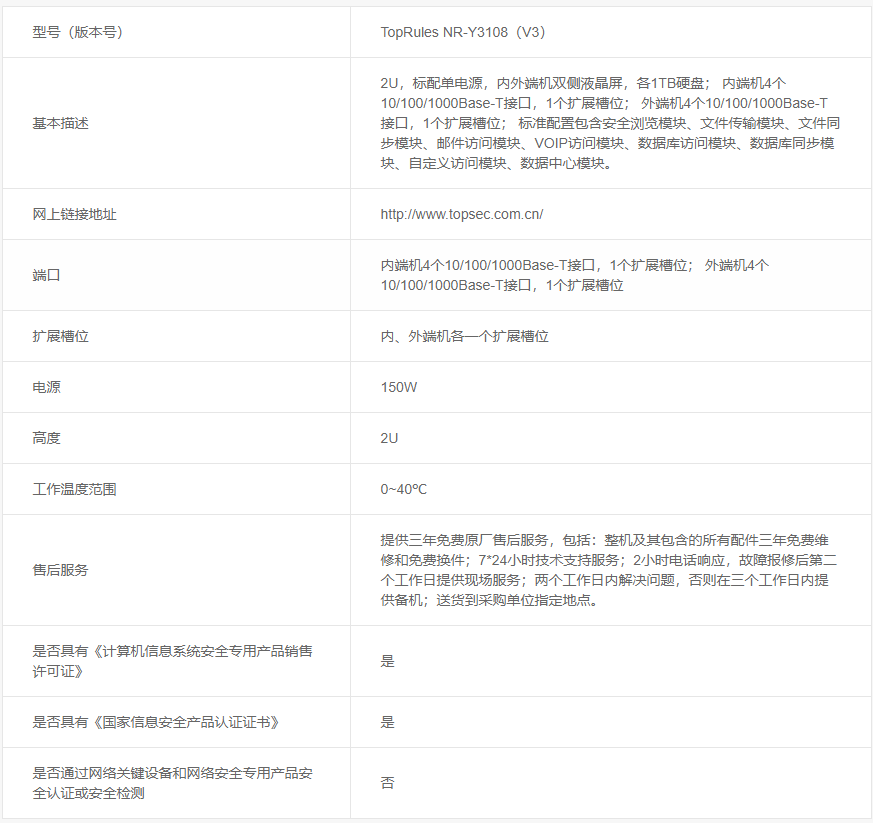Click the 是否具有《国家信息安全产品认证证书》 label

tap(156, 722)
